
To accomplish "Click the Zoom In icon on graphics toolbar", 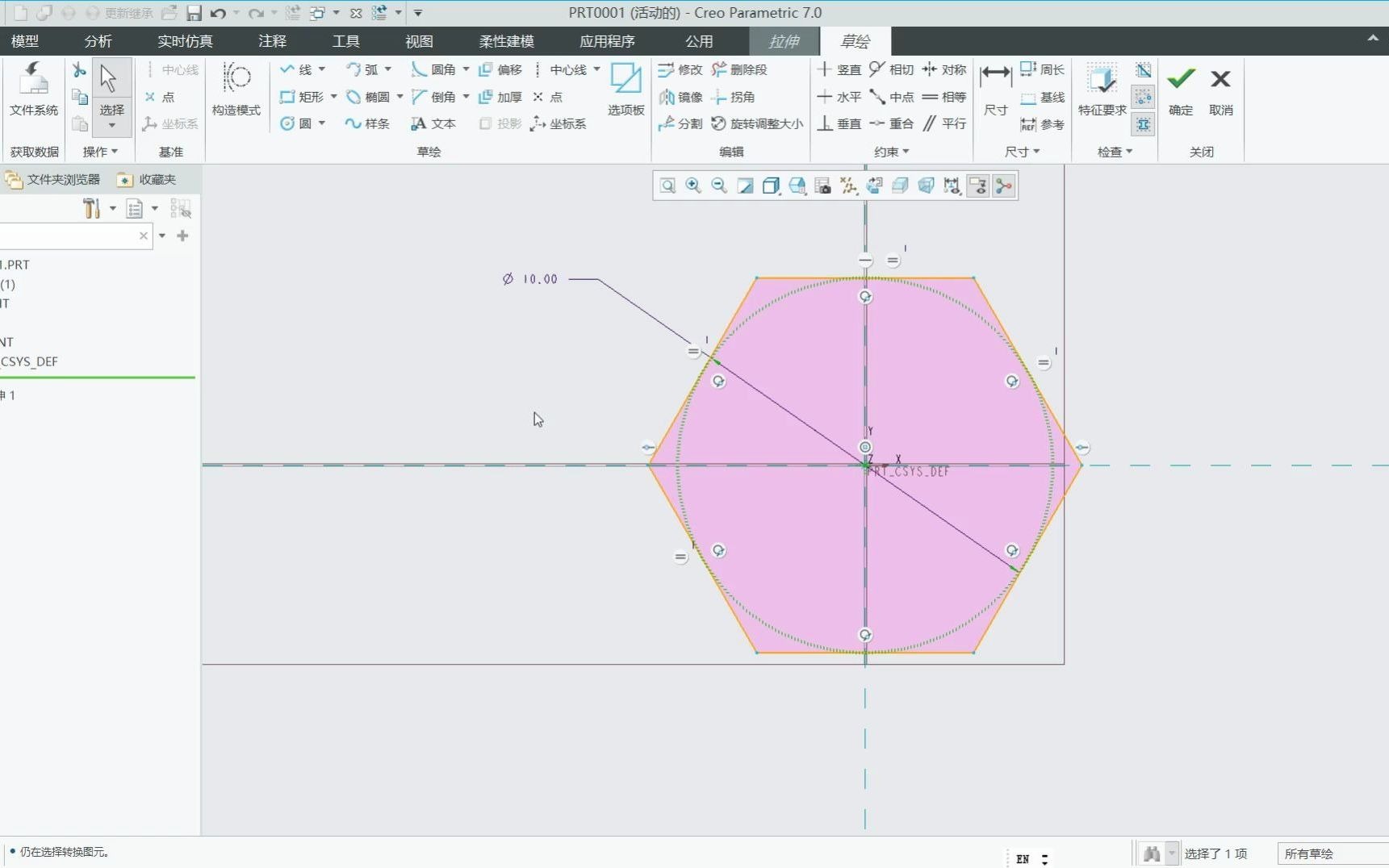I will pos(693,186).
